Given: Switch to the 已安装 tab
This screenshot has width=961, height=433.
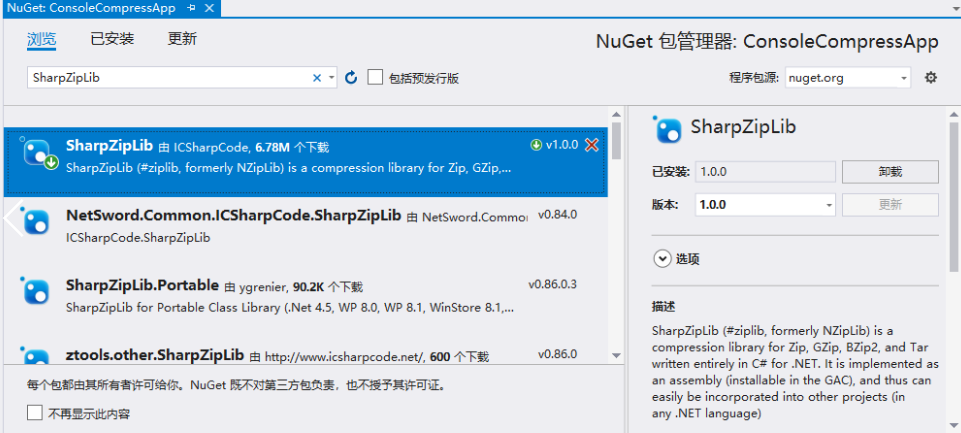Looking at the screenshot, I should pos(112,39).
